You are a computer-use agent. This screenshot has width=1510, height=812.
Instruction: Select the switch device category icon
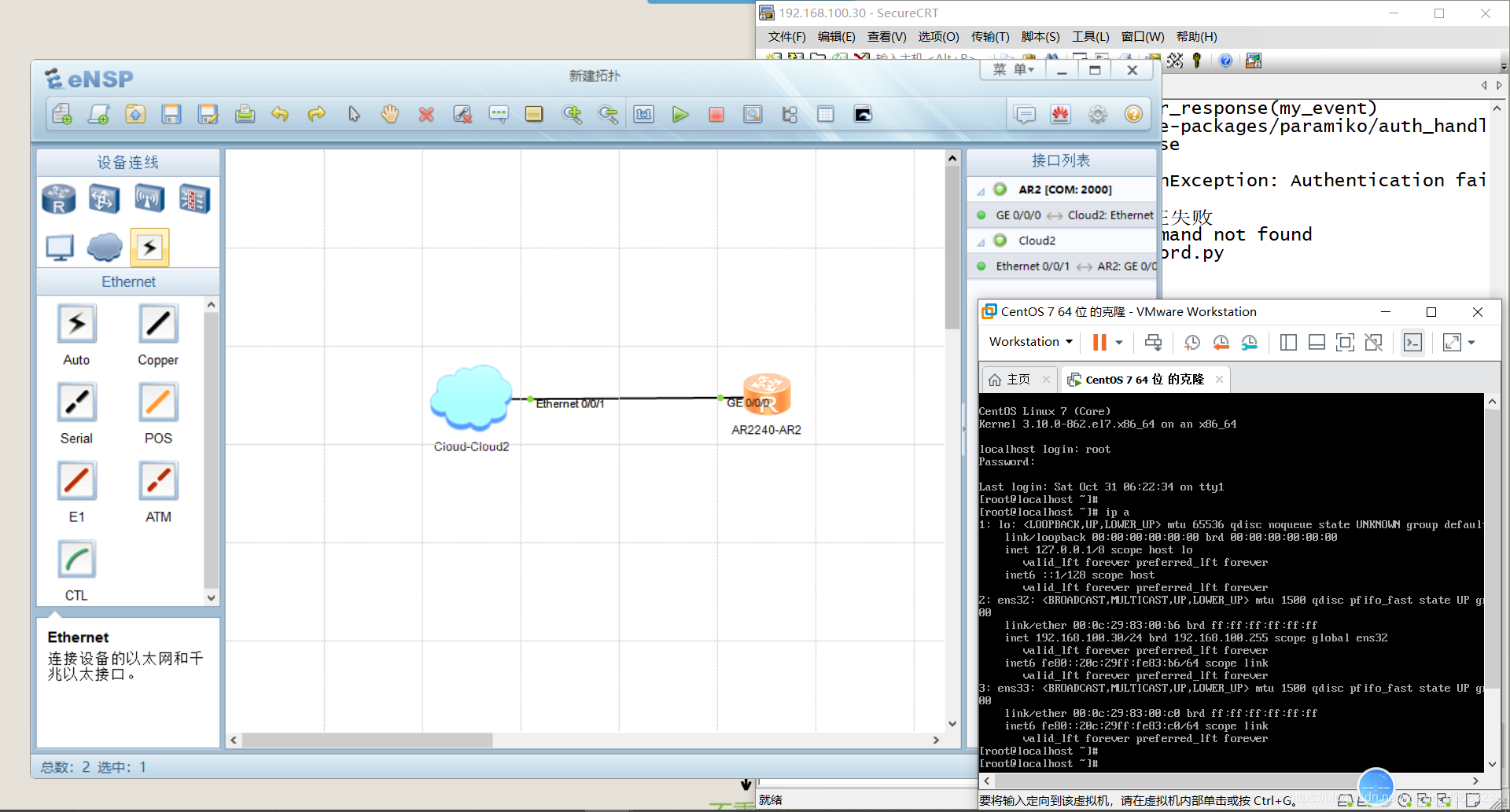pyautogui.click(x=104, y=199)
